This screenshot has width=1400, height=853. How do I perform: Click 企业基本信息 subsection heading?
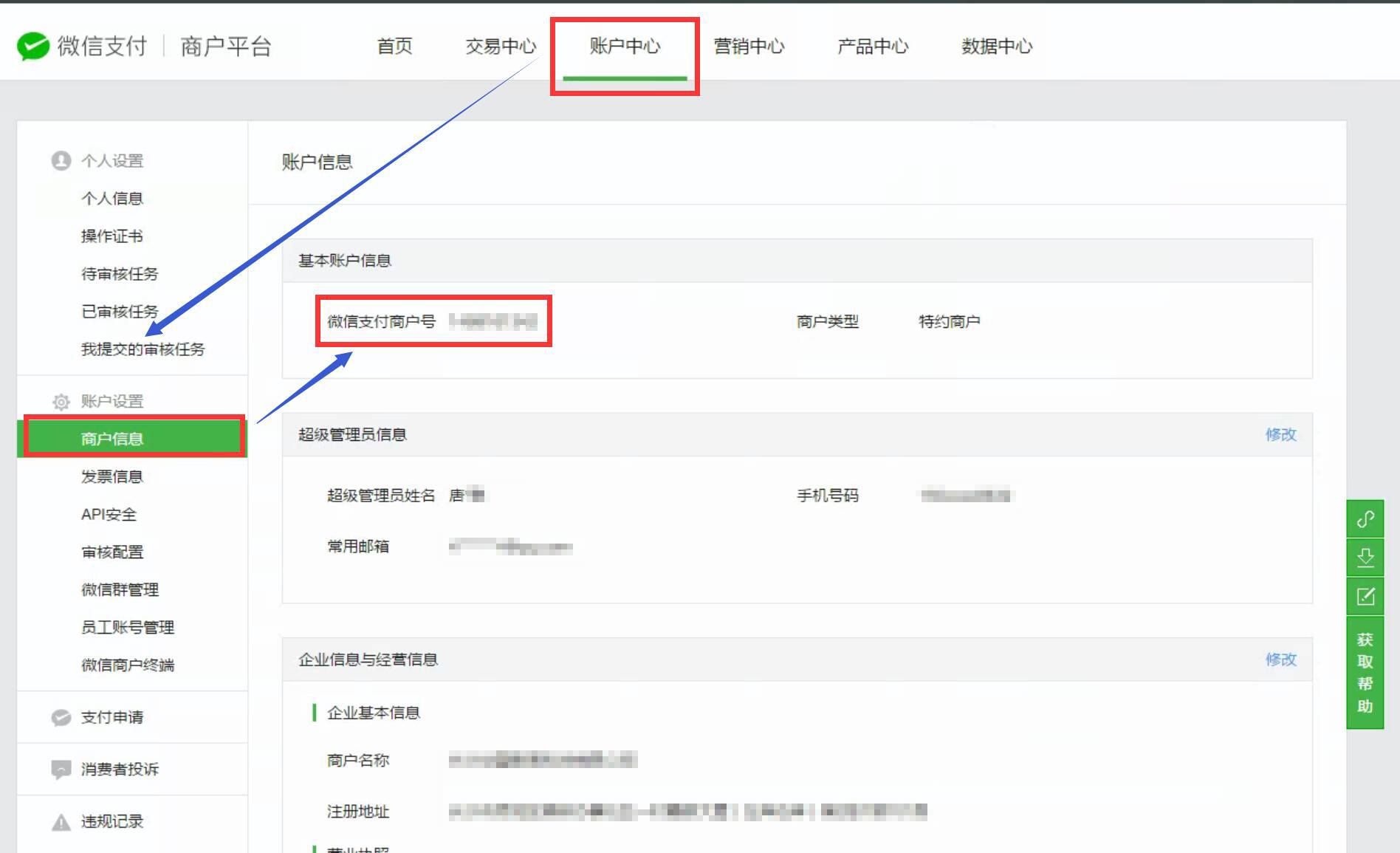[373, 713]
